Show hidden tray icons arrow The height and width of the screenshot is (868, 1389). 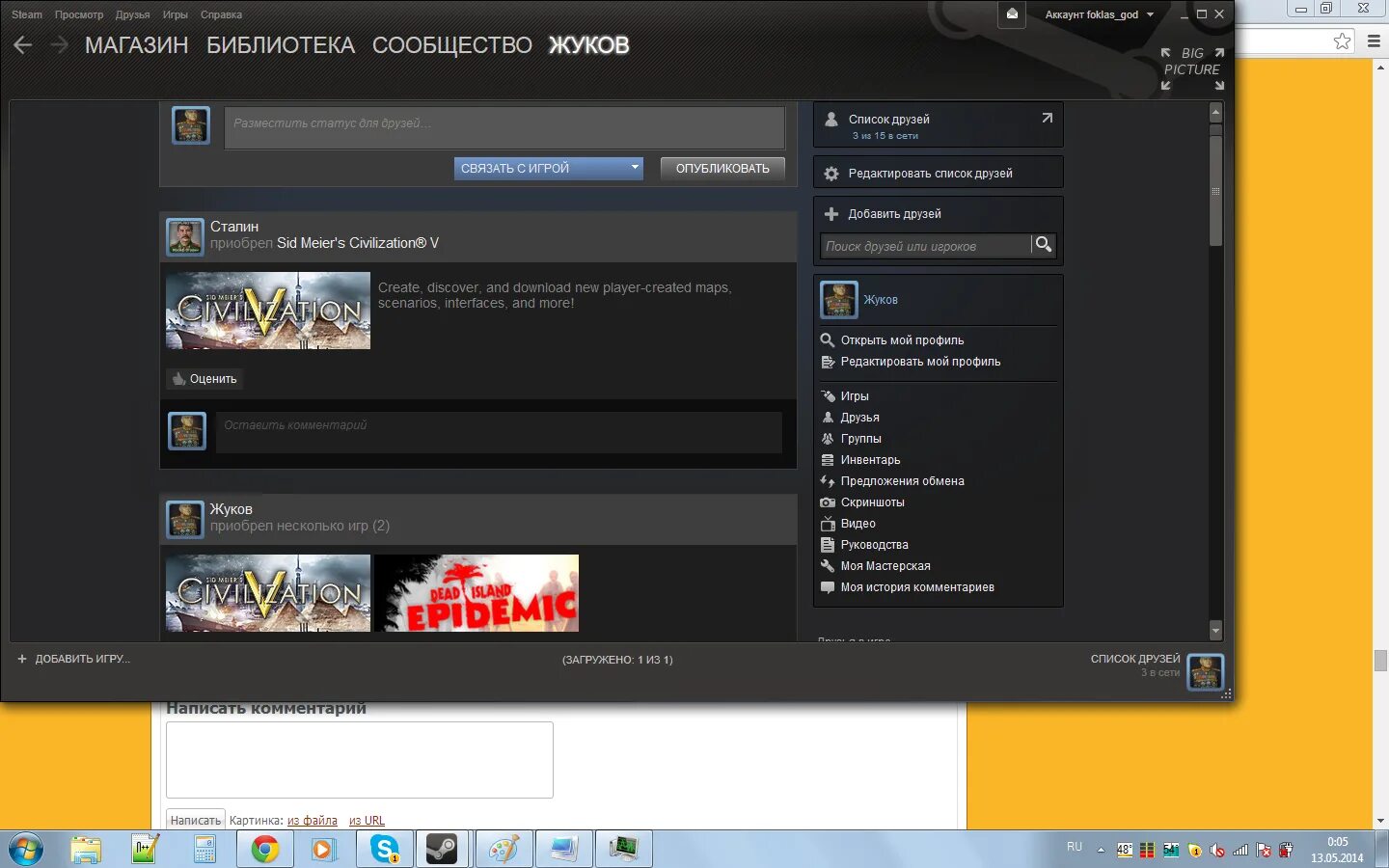pos(1101,850)
